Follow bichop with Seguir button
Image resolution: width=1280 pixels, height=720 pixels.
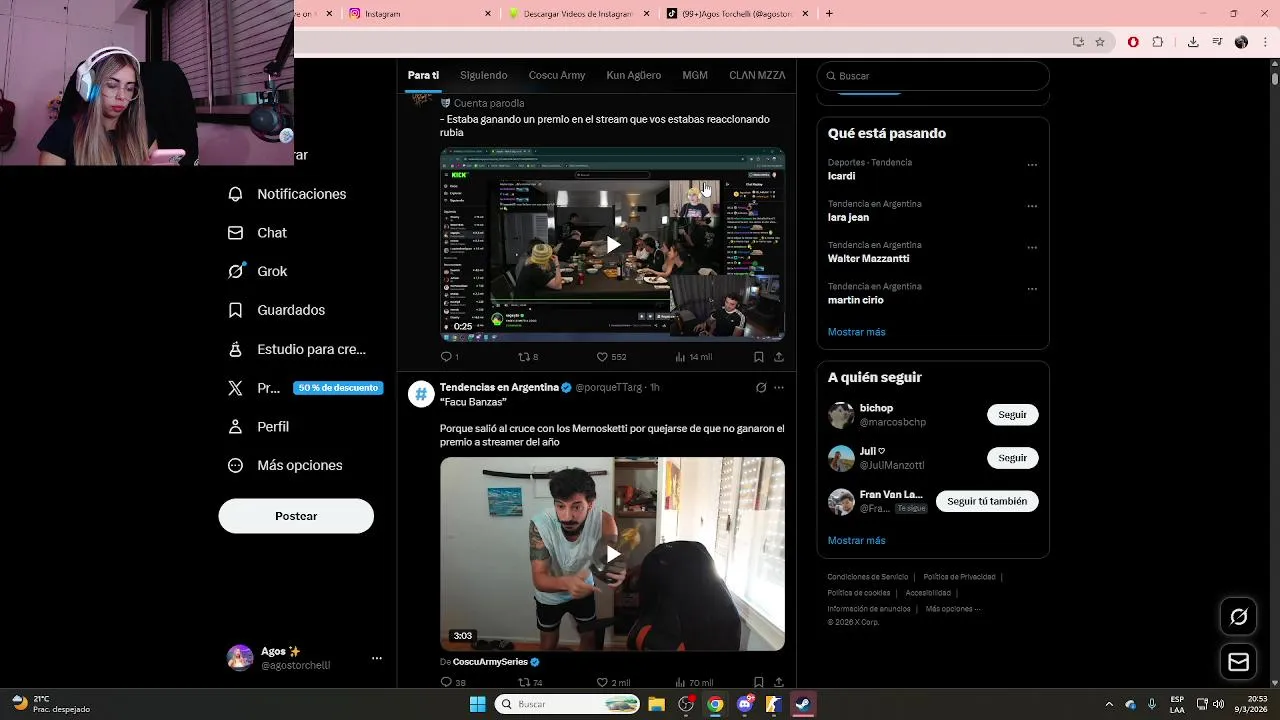point(1012,415)
